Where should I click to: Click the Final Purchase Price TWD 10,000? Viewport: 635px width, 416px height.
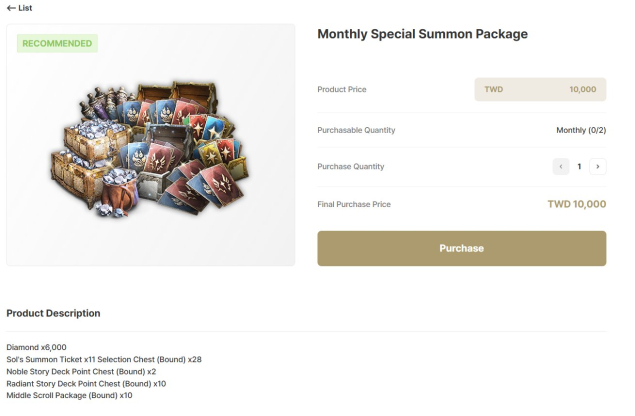(576, 204)
